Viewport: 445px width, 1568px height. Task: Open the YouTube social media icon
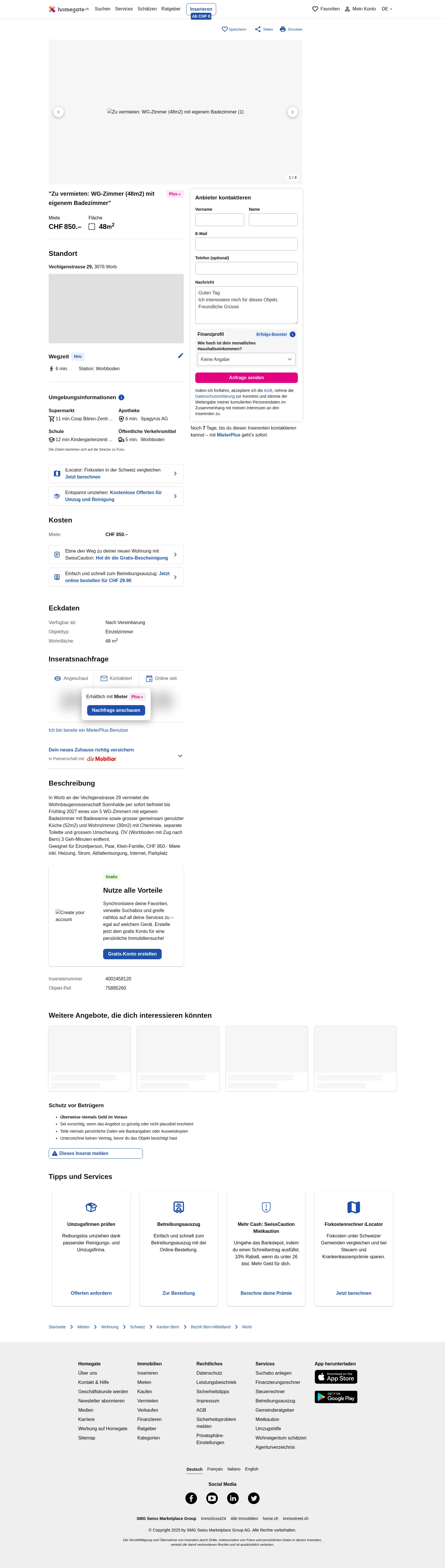212,1498
